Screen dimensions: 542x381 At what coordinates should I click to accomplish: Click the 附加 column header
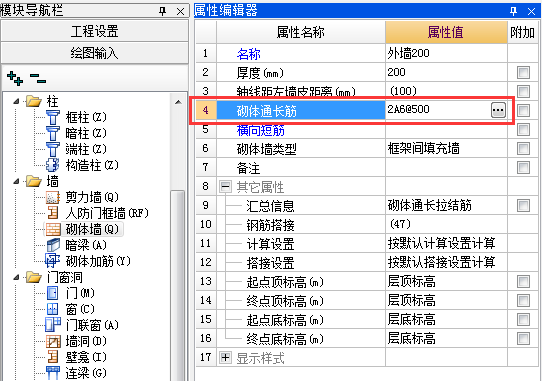522,32
